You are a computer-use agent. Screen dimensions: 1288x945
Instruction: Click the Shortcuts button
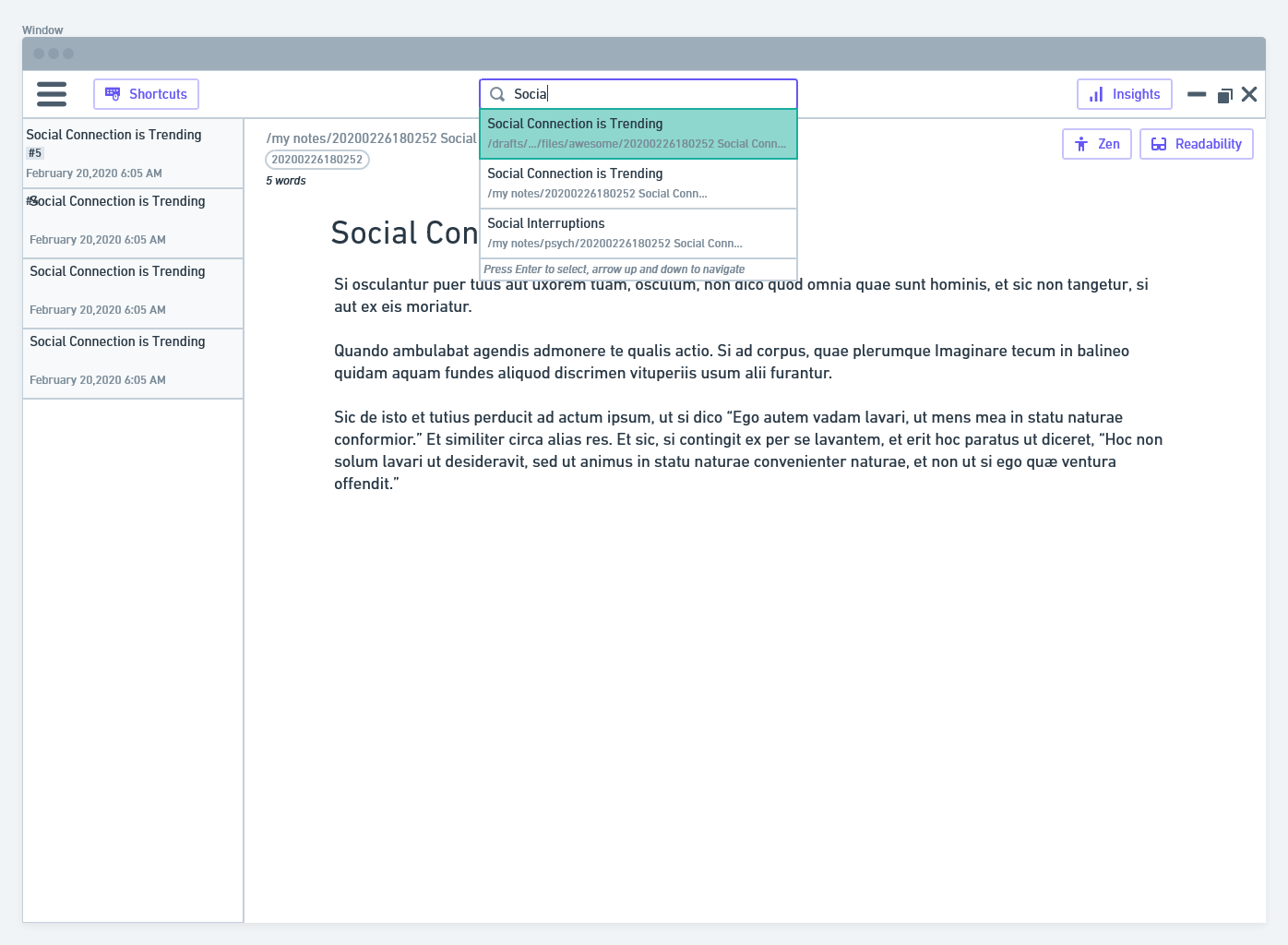(146, 94)
